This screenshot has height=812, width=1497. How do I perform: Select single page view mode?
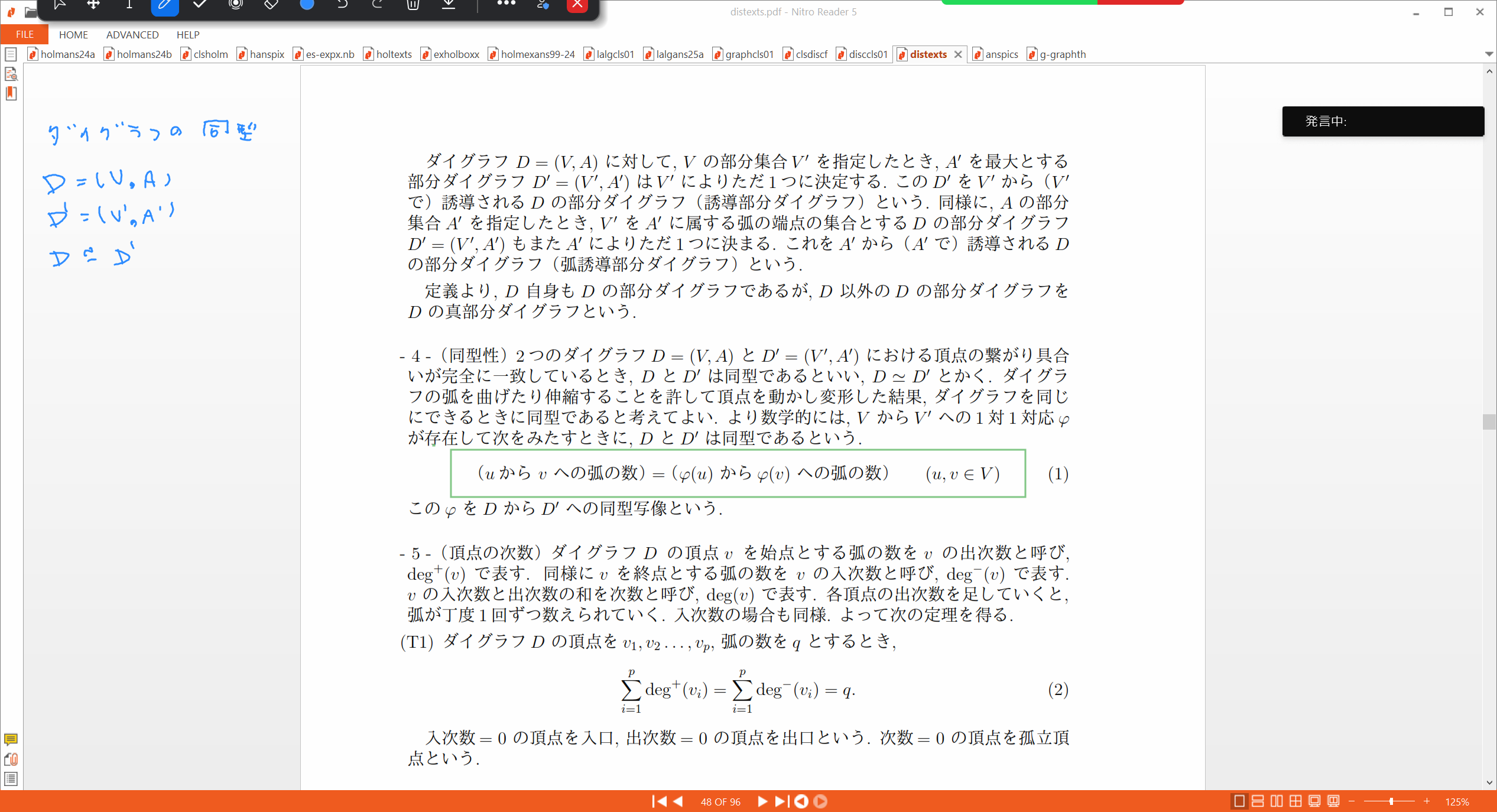pyautogui.click(x=1239, y=801)
